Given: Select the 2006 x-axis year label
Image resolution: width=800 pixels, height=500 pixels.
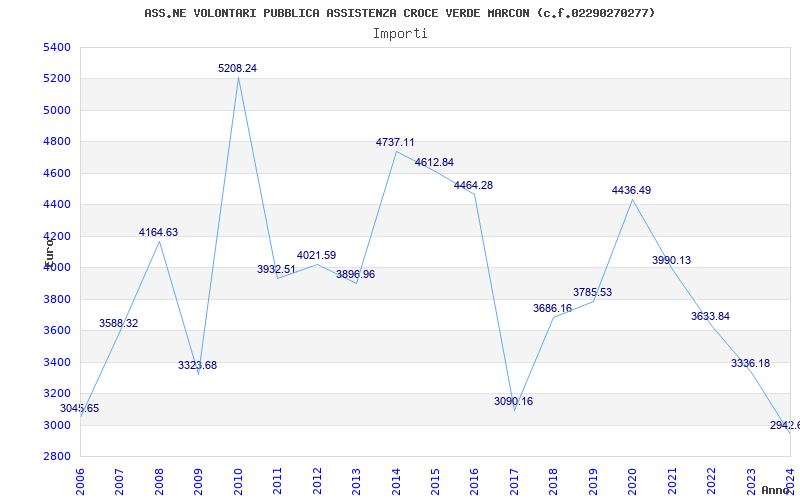Looking at the screenshot, I should point(80,481).
